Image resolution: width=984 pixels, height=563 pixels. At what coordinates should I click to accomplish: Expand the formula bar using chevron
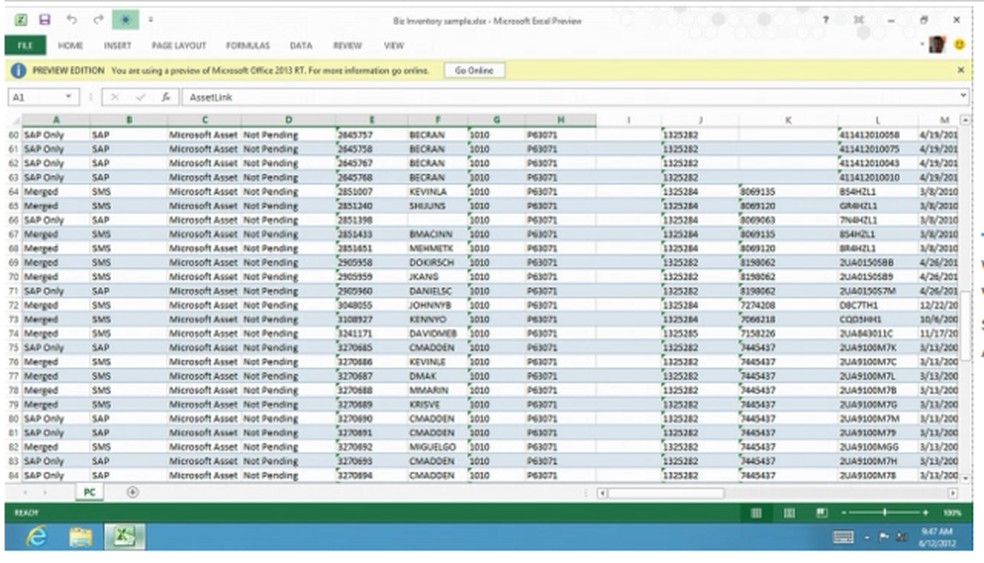pos(963,97)
